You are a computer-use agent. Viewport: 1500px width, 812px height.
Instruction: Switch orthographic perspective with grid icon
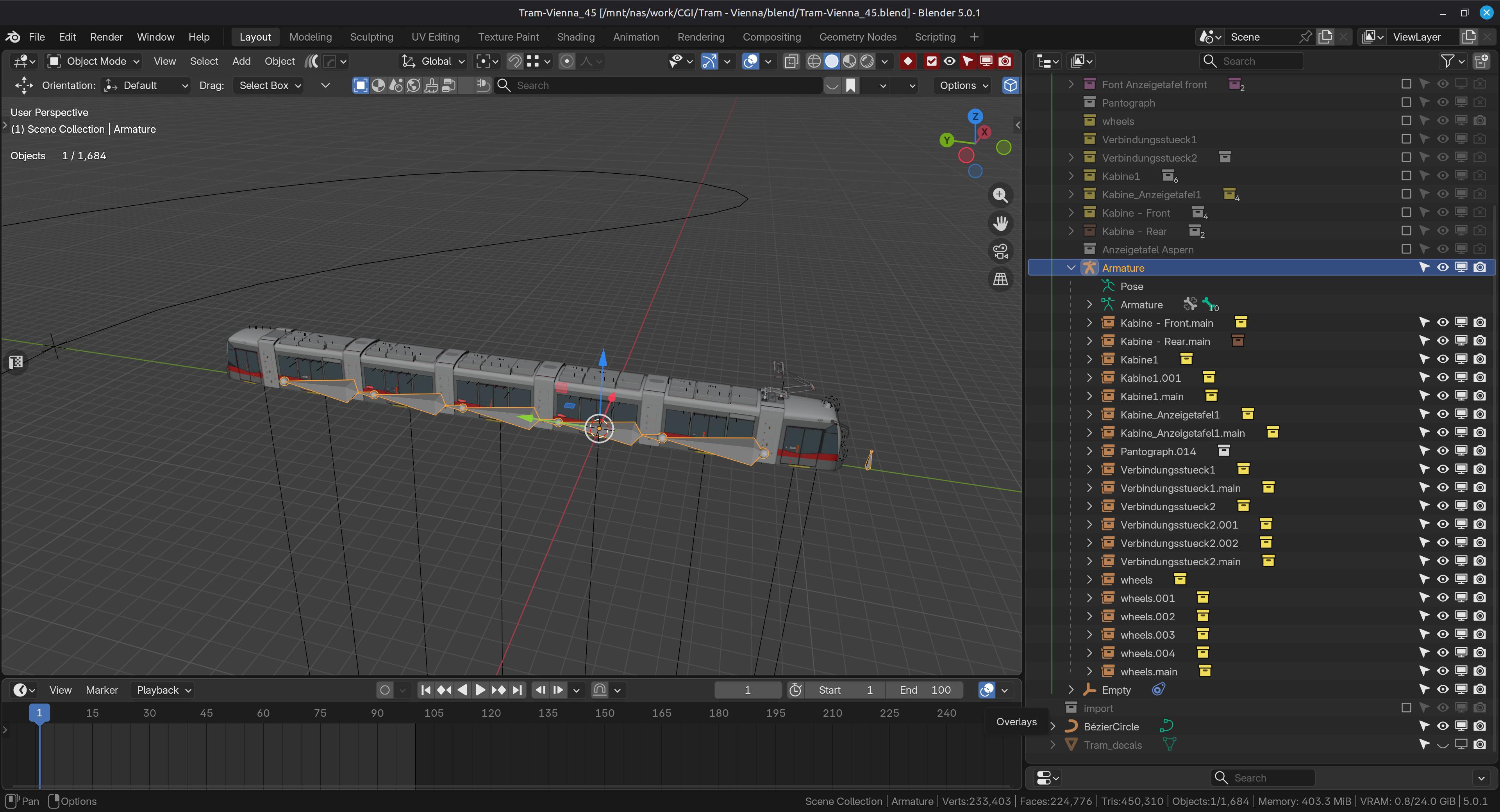pyautogui.click(x=1000, y=280)
